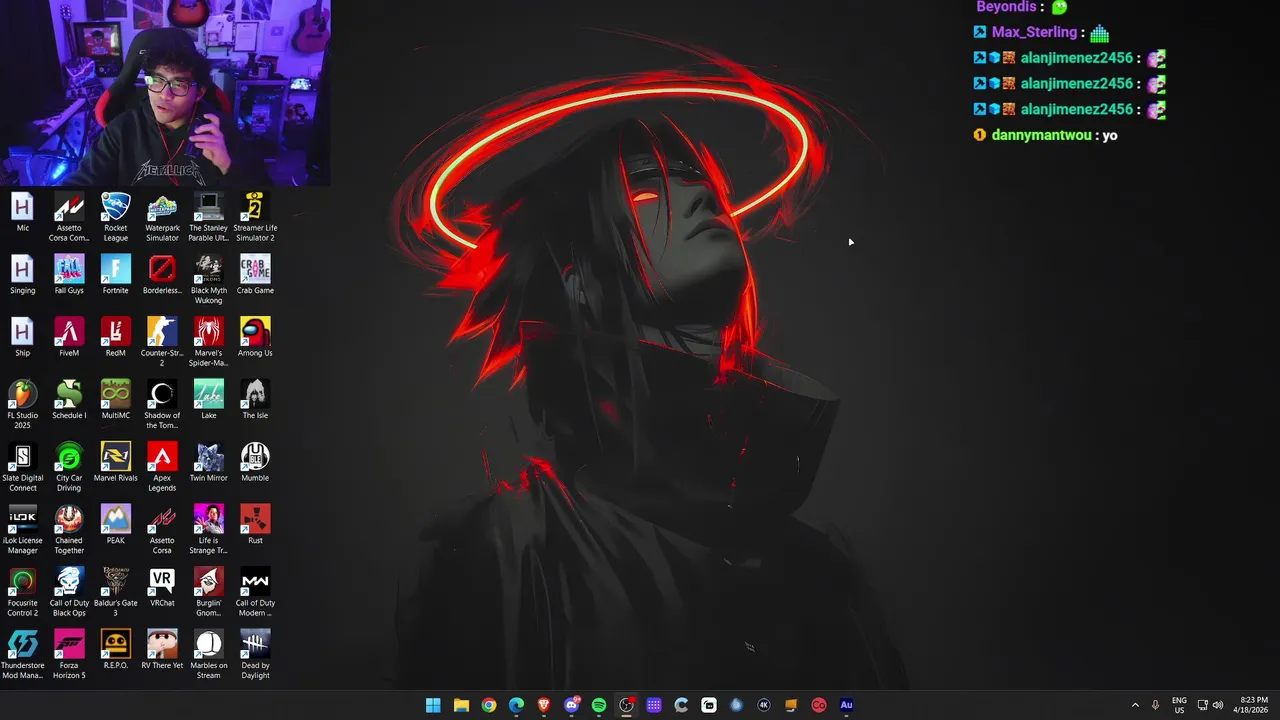
Task: Open Microsoft Edge in the taskbar
Action: coord(516,705)
